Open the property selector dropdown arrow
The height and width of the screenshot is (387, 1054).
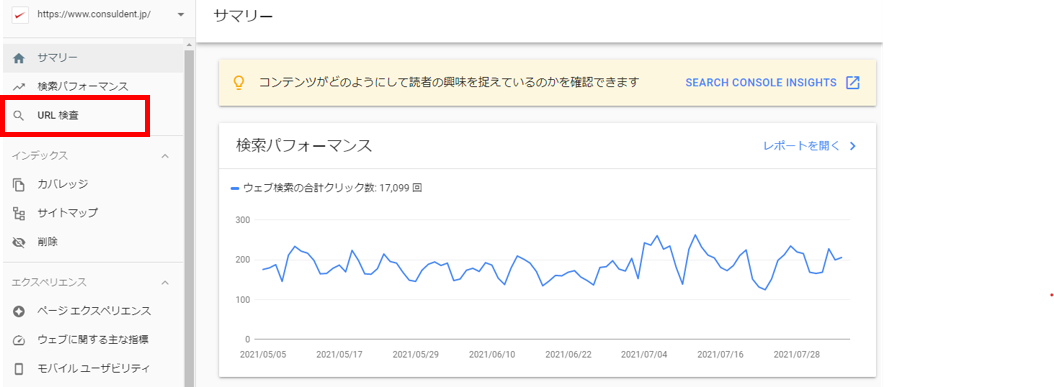pos(180,14)
